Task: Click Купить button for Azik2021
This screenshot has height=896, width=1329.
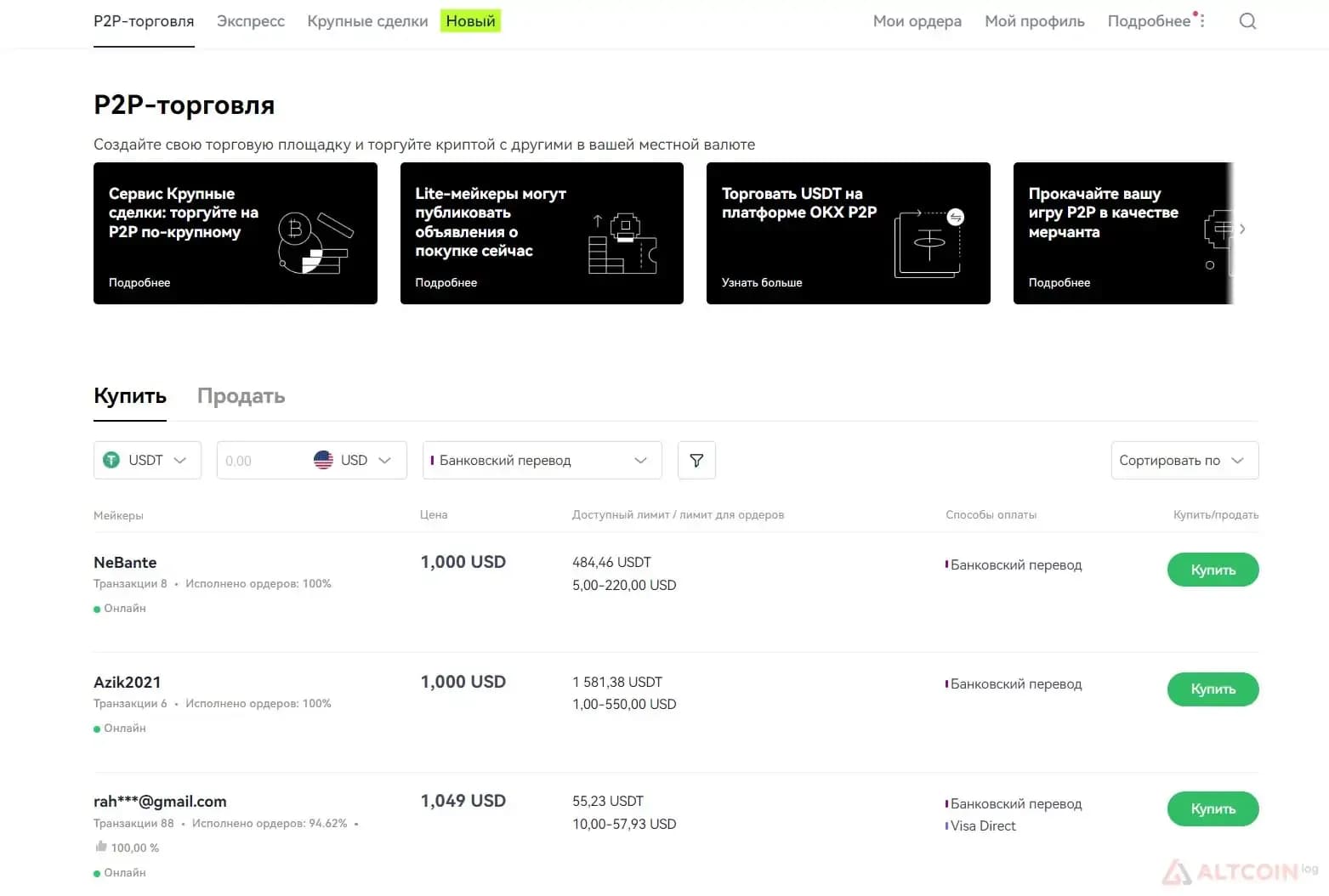Action: coord(1213,689)
